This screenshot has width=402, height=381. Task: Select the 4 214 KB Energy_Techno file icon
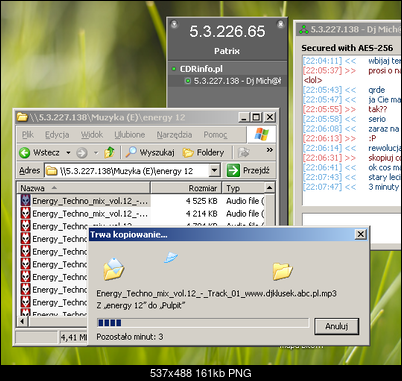tap(26, 213)
